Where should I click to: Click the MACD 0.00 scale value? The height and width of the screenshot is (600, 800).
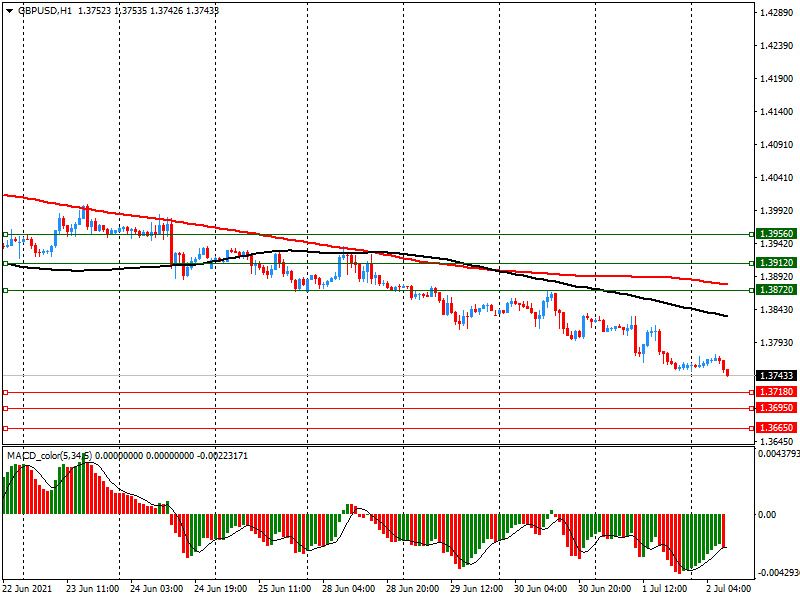point(766,514)
